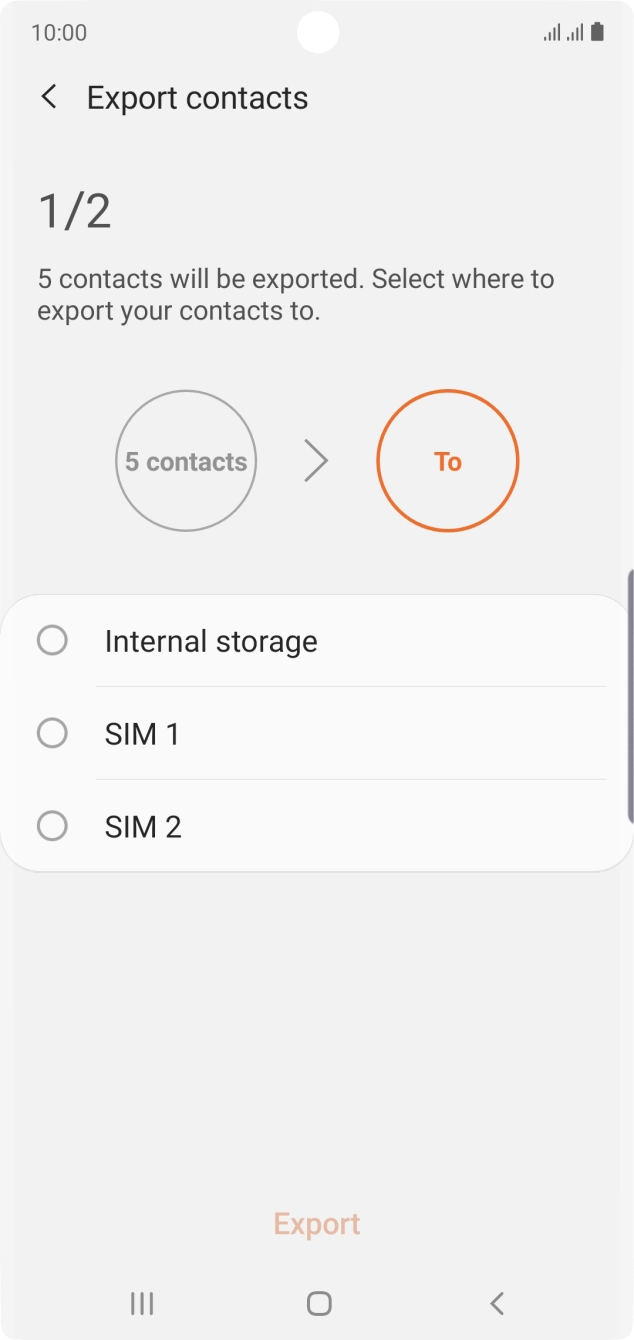Tap the battery icon in status bar
Screen dimensions: 634x1340
(596, 32)
